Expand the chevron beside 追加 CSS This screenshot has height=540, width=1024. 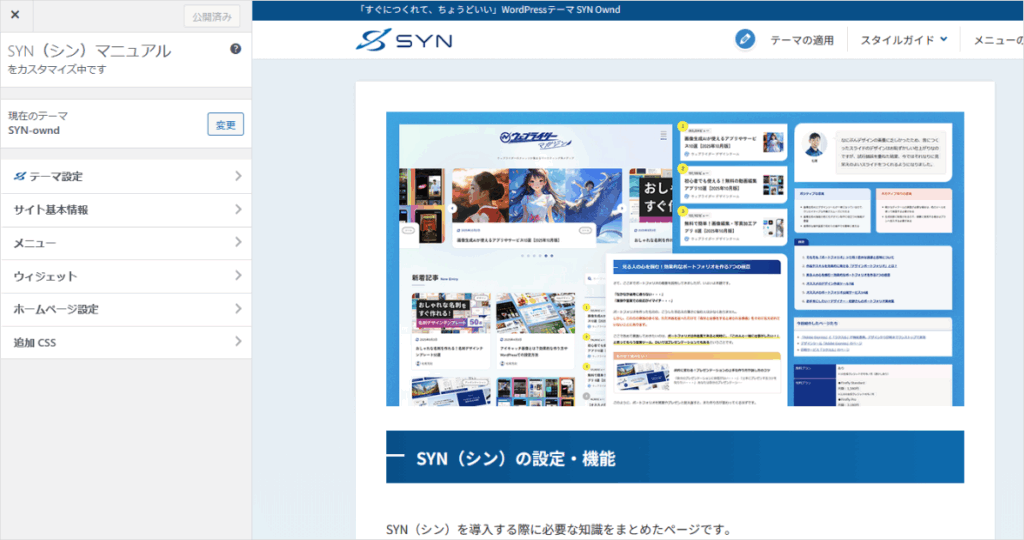pyautogui.click(x=238, y=342)
